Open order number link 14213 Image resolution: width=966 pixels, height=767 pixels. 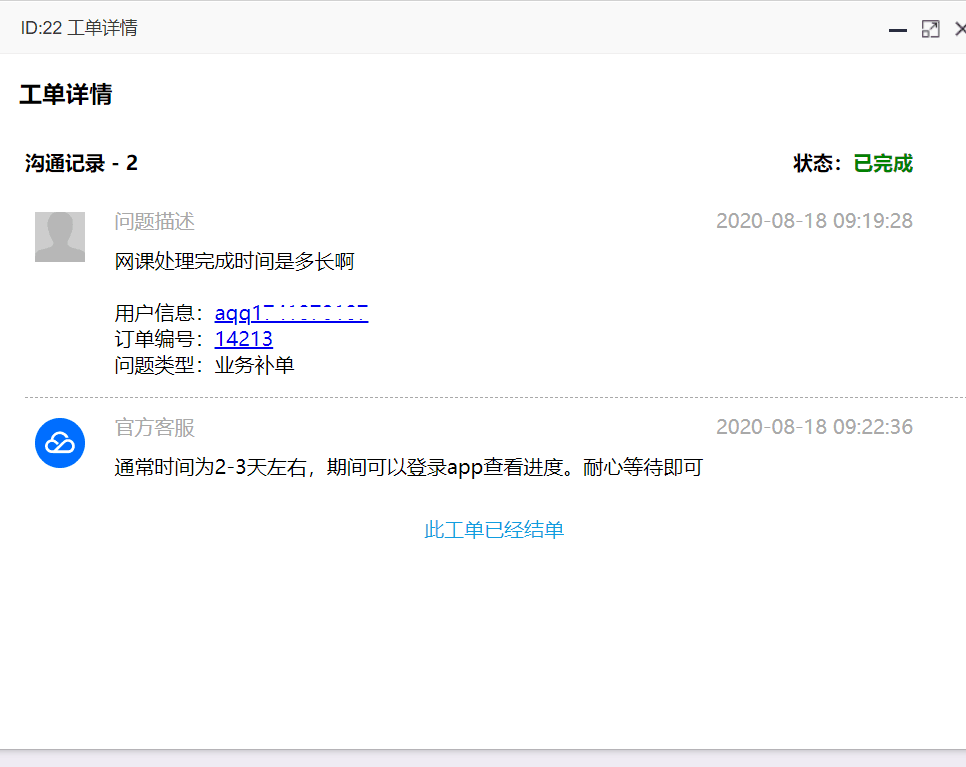243,339
